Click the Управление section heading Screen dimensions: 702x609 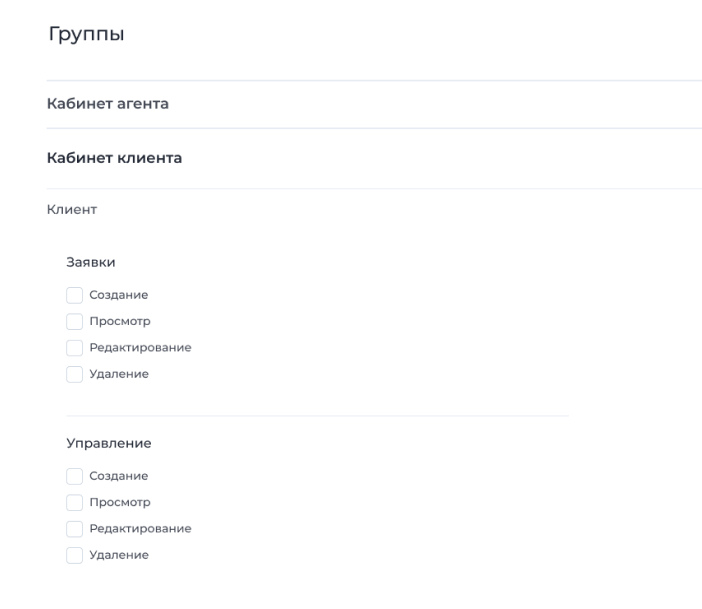109,443
